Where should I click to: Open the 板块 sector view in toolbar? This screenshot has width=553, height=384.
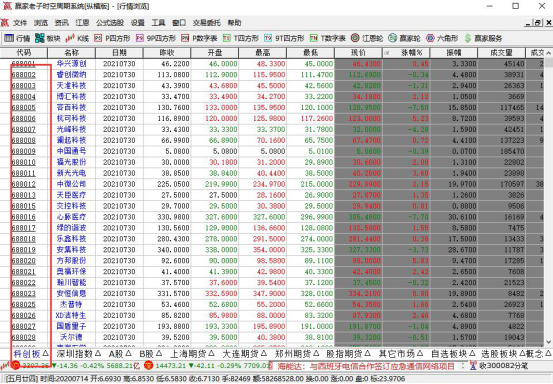tap(48, 38)
